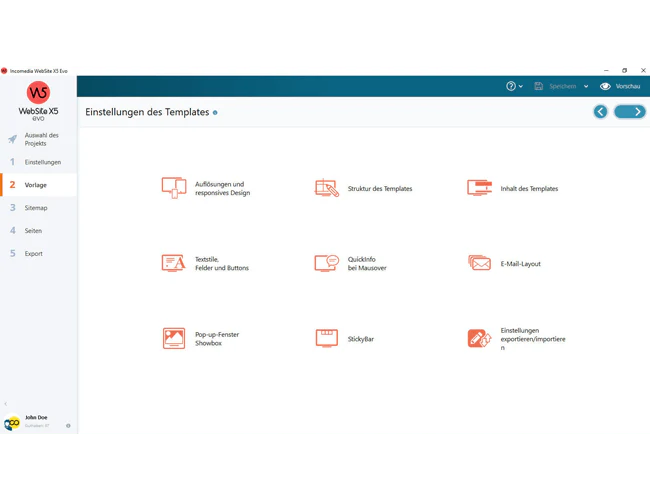This screenshot has height=500, width=650.
Task: Go to step 5 Export
Action: pos(38,253)
